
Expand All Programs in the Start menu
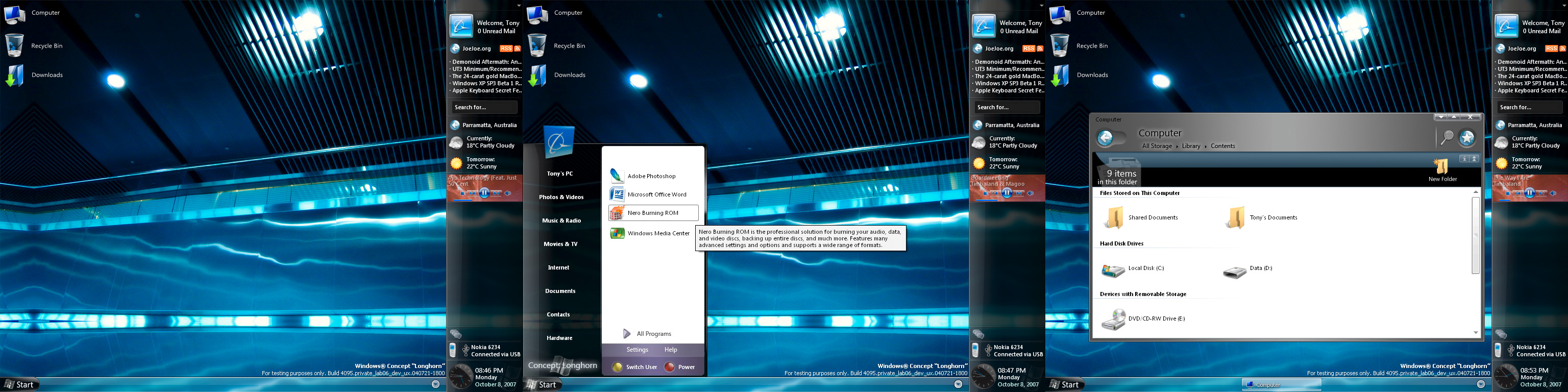[x=648, y=334]
